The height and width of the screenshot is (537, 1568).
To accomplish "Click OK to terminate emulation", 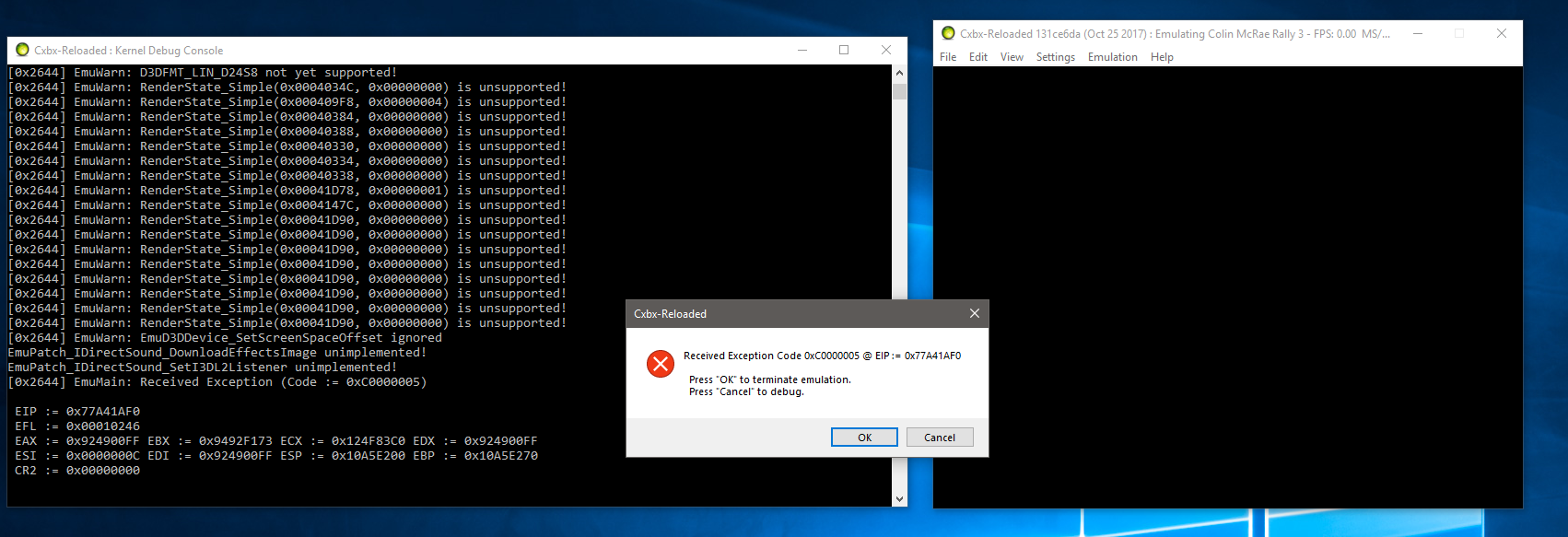I will coord(864,438).
